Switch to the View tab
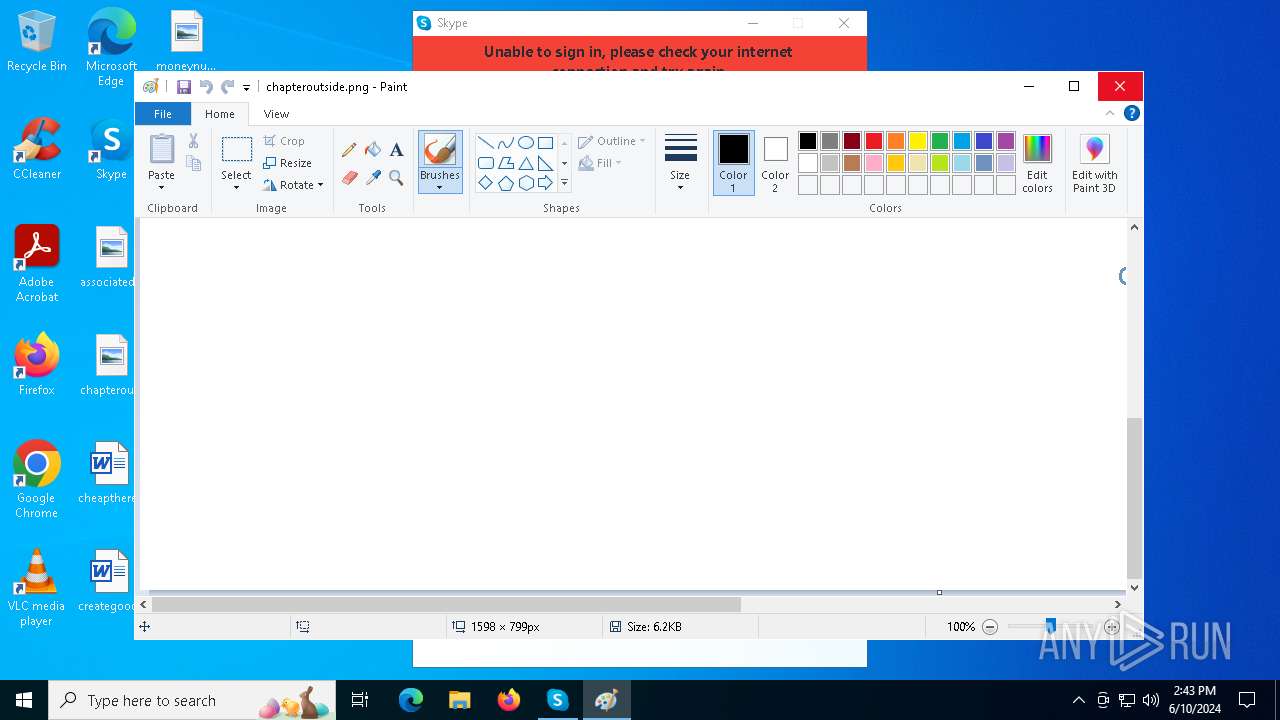The width and height of the screenshot is (1280, 720). [276, 114]
